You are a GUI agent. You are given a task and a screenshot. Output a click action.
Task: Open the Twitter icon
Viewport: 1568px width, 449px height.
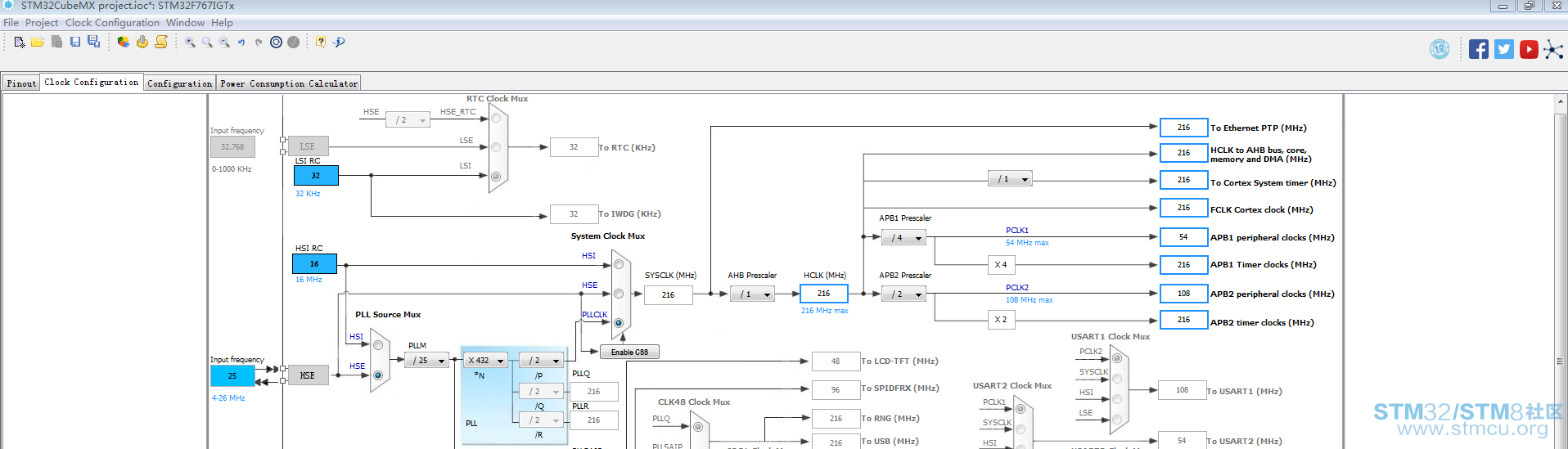point(1504,49)
